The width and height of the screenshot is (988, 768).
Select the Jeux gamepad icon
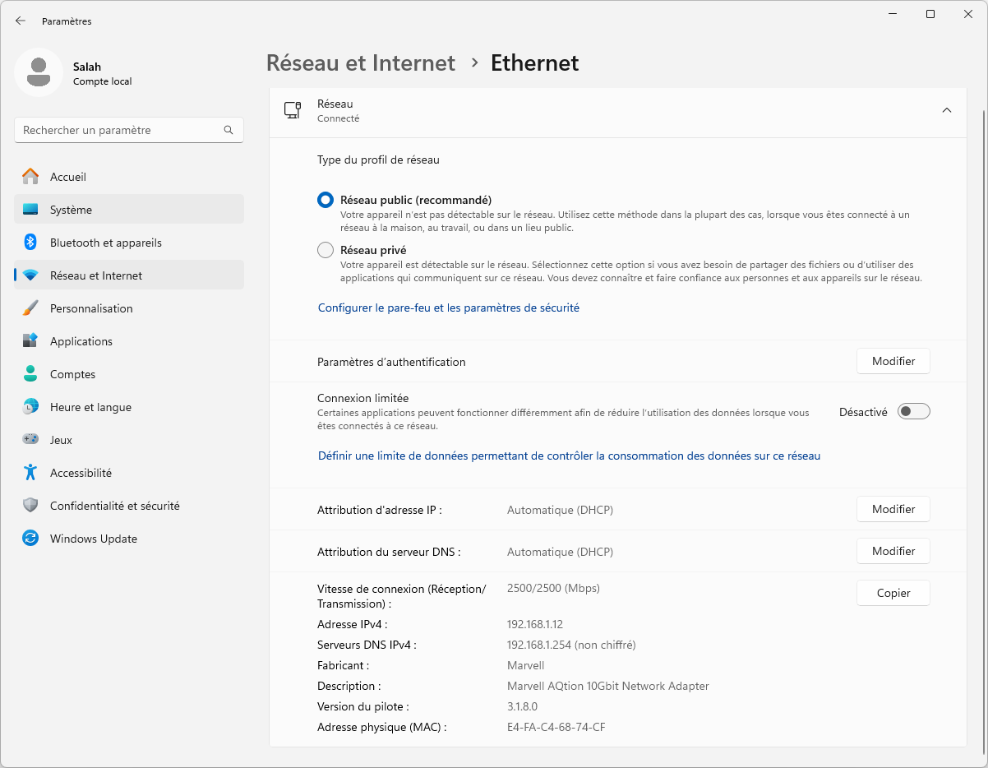(x=30, y=440)
